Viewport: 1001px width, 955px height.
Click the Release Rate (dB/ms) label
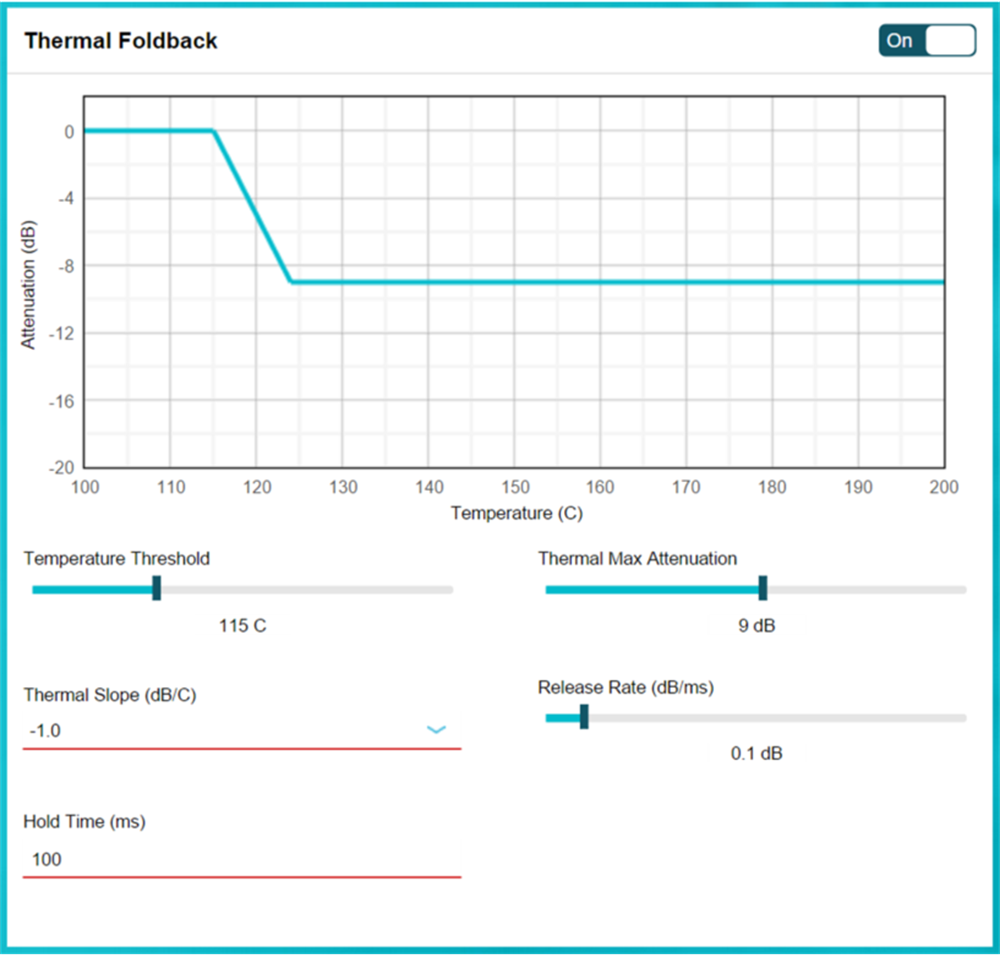(626, 688)
